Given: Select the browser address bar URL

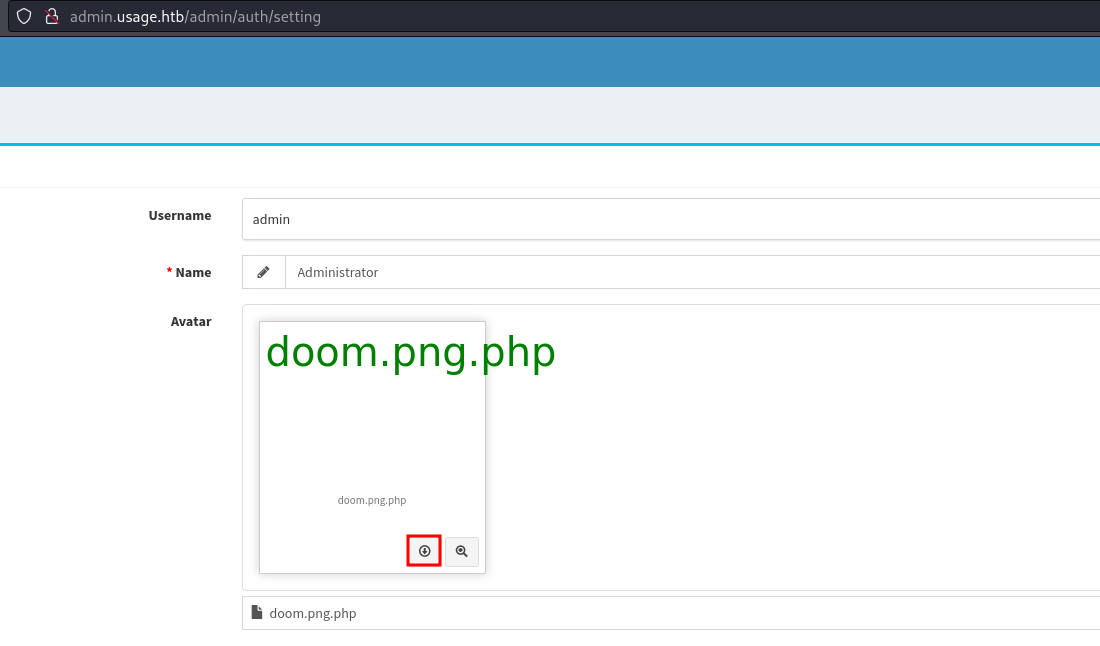Looking at the screenshot, I should click(x=195, y=17).
